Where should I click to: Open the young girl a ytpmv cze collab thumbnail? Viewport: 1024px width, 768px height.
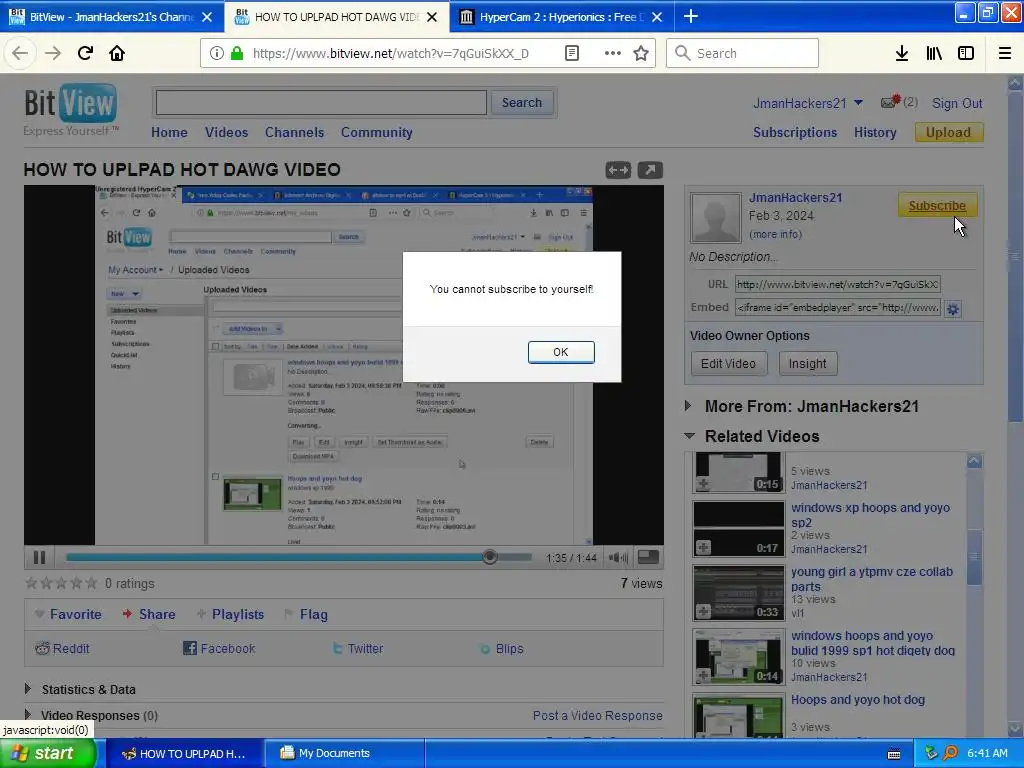(x=739, y=593)
